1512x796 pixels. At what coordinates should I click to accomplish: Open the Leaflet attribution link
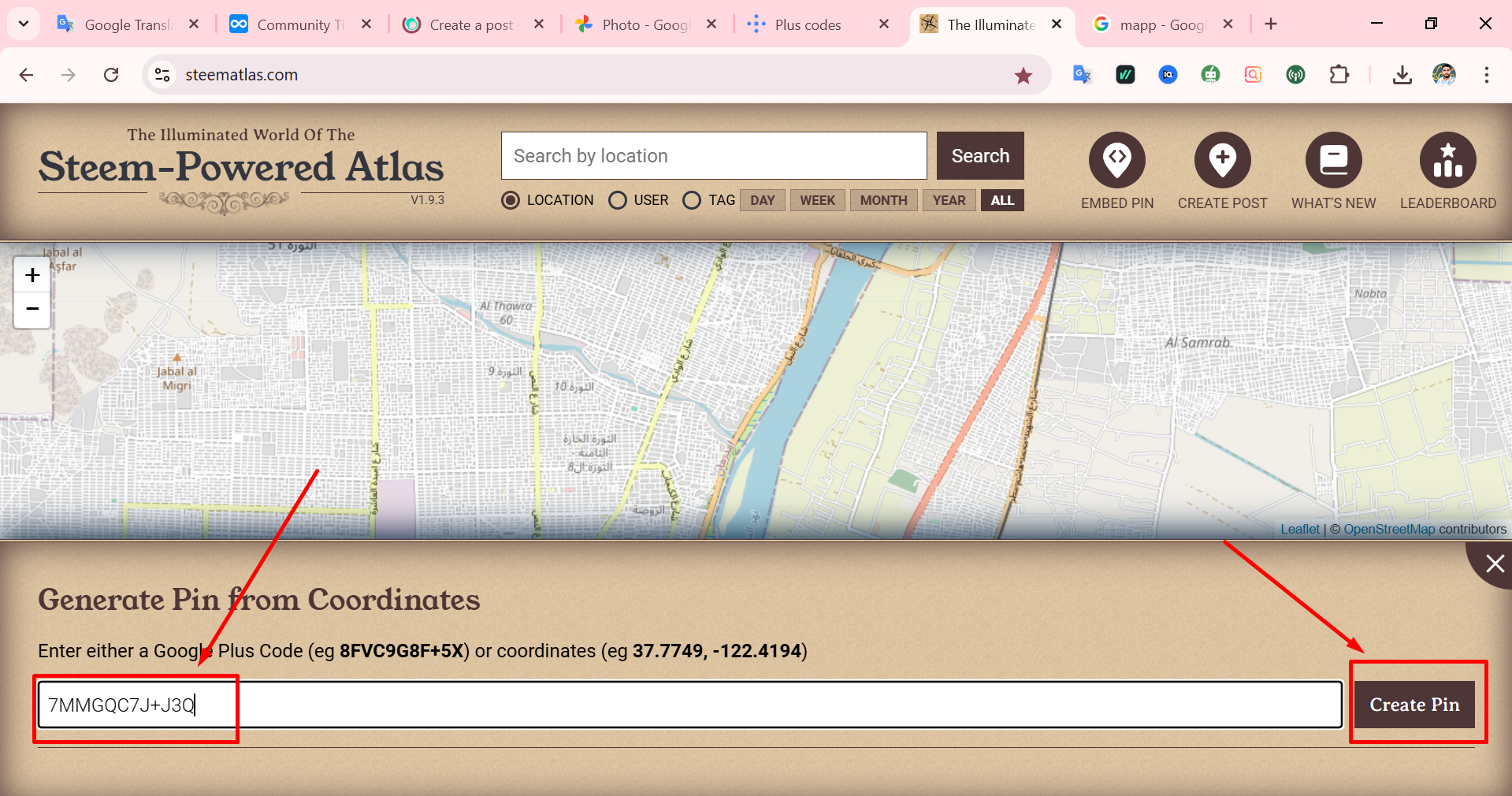[x=1299, y=529]
